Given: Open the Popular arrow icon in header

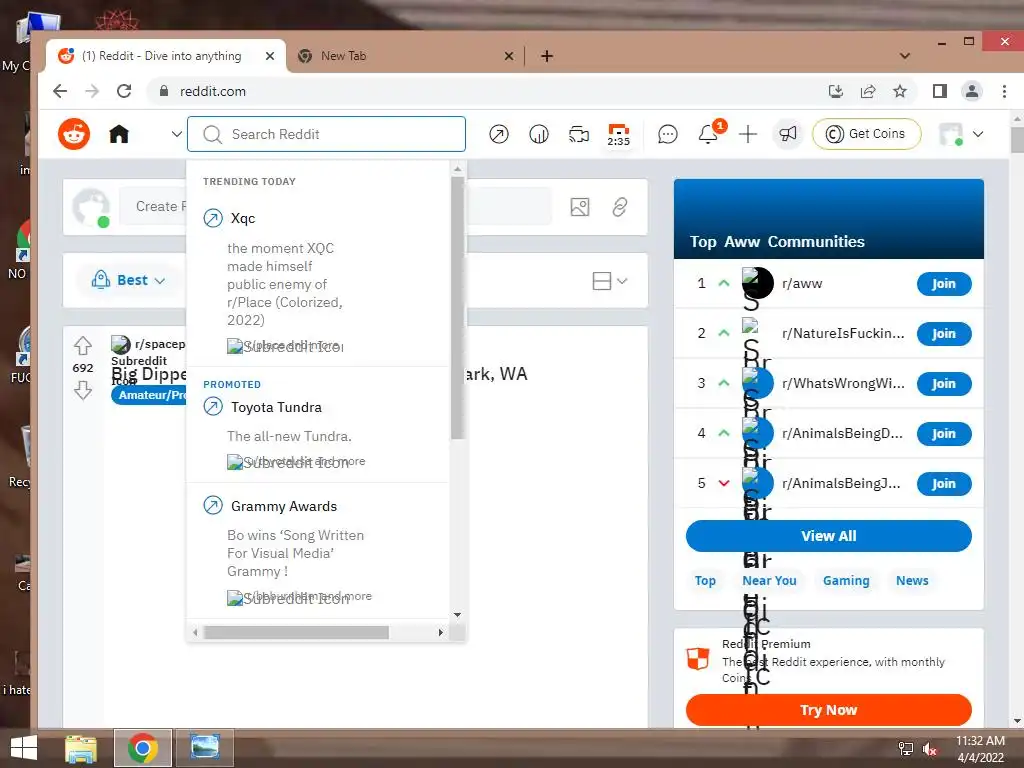Looking at the screenshot, I should point(499,134).
